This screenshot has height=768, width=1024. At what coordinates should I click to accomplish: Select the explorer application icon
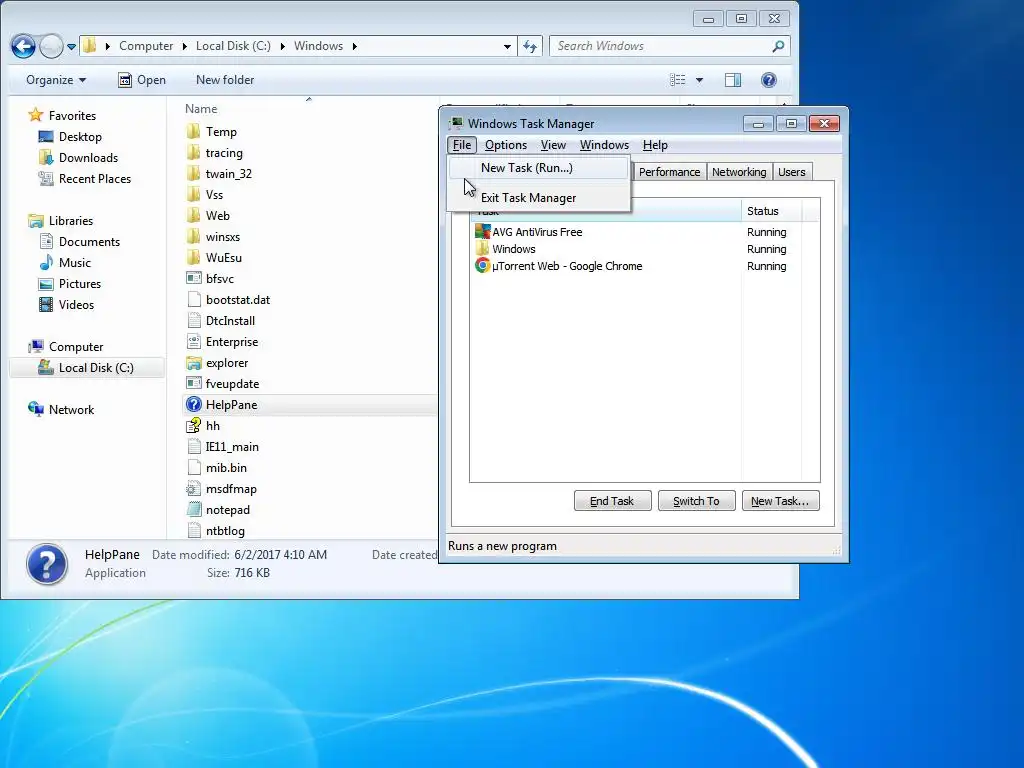(x=193, y=362)
